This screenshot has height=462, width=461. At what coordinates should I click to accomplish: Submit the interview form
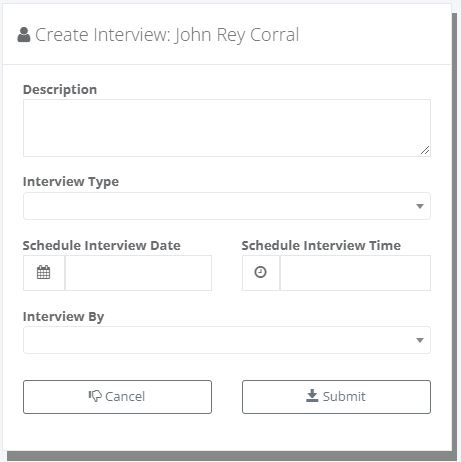[x=336, y=397]
